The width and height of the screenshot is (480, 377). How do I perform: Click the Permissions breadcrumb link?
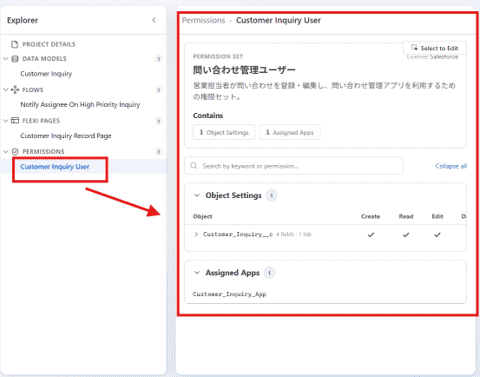pyautogui.click(x=203, y=20)
